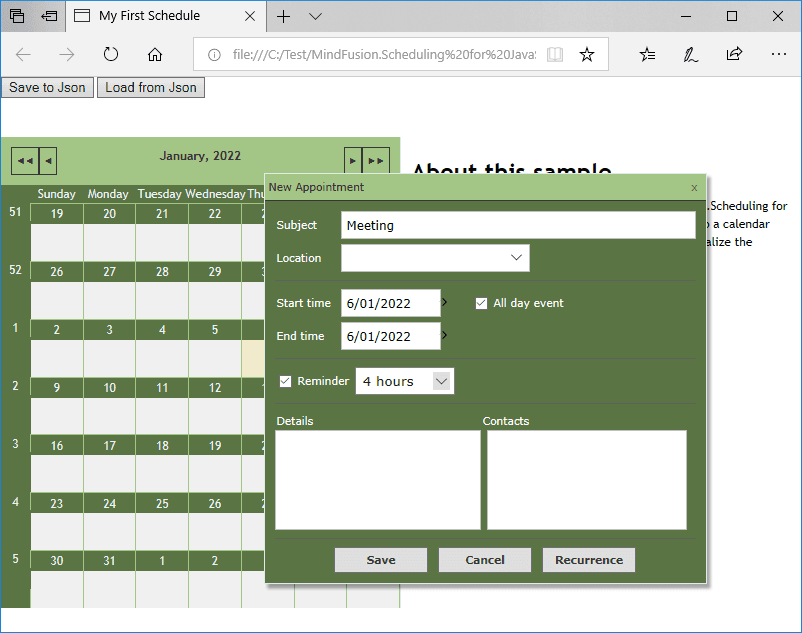Expand the Reminder 4 hours dropdown
This screenshot has width=802, height=633.
(441, 381)
